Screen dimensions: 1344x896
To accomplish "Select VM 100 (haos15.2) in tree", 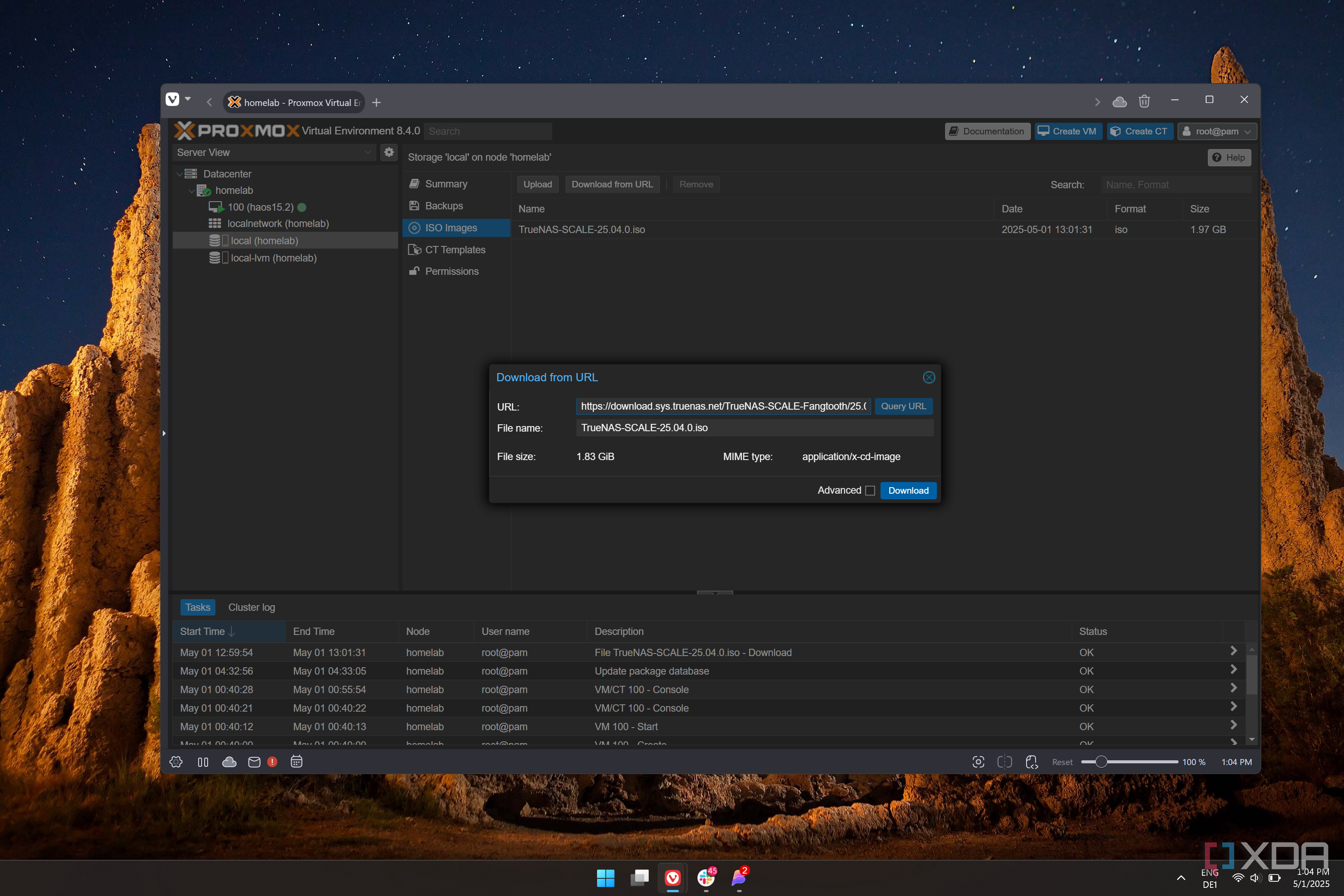I will pyautogui.click(x=261, y=208).
